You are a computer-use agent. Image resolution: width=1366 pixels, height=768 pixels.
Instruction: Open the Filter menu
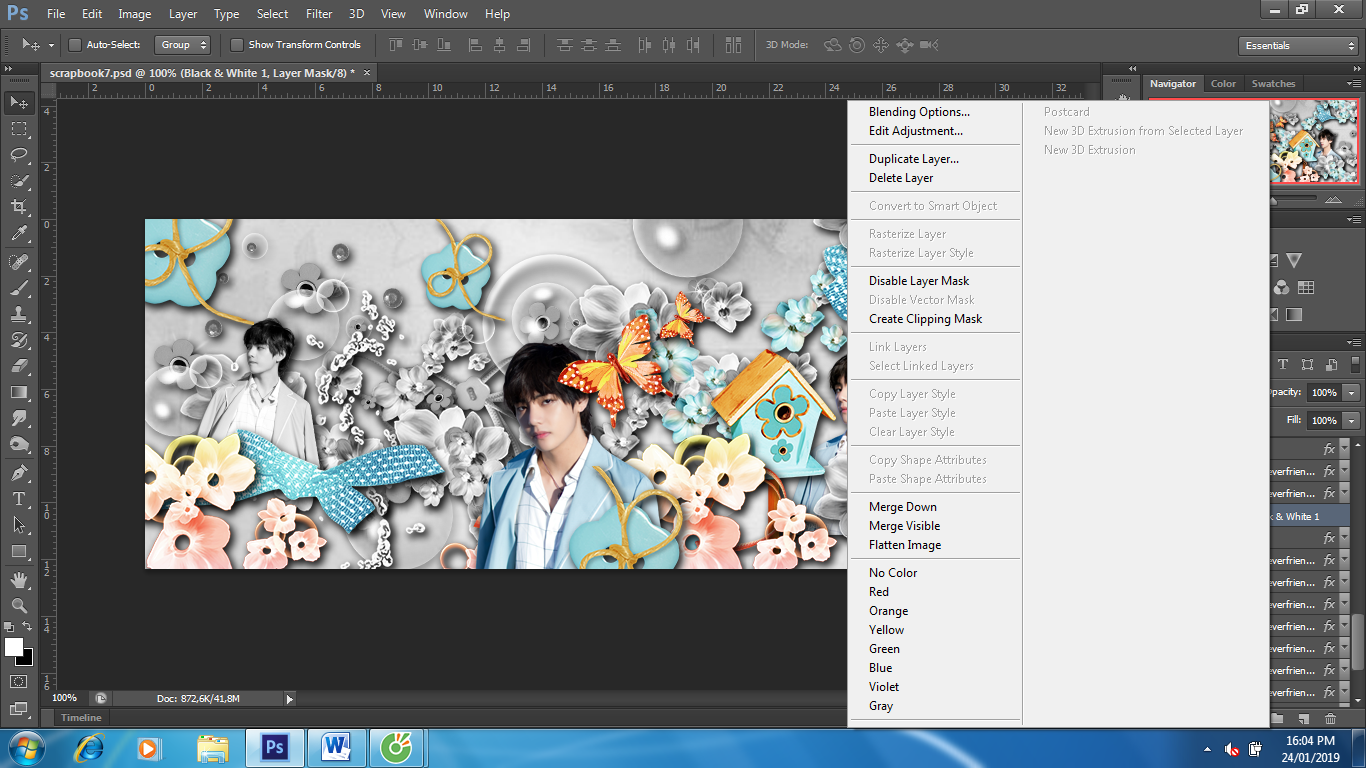[319, 14]
